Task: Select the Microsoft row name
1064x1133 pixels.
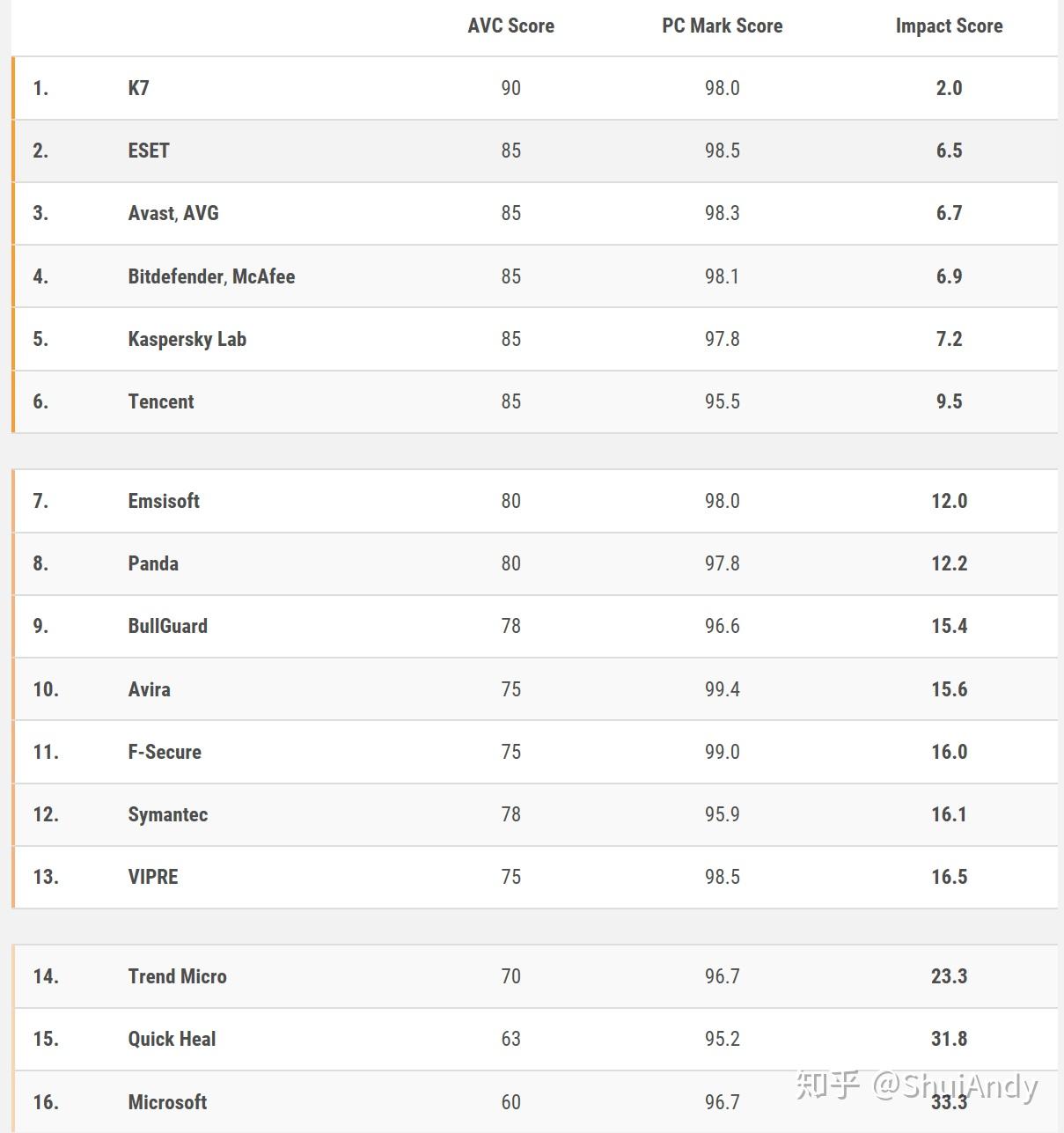Action: pos(167,1102)
